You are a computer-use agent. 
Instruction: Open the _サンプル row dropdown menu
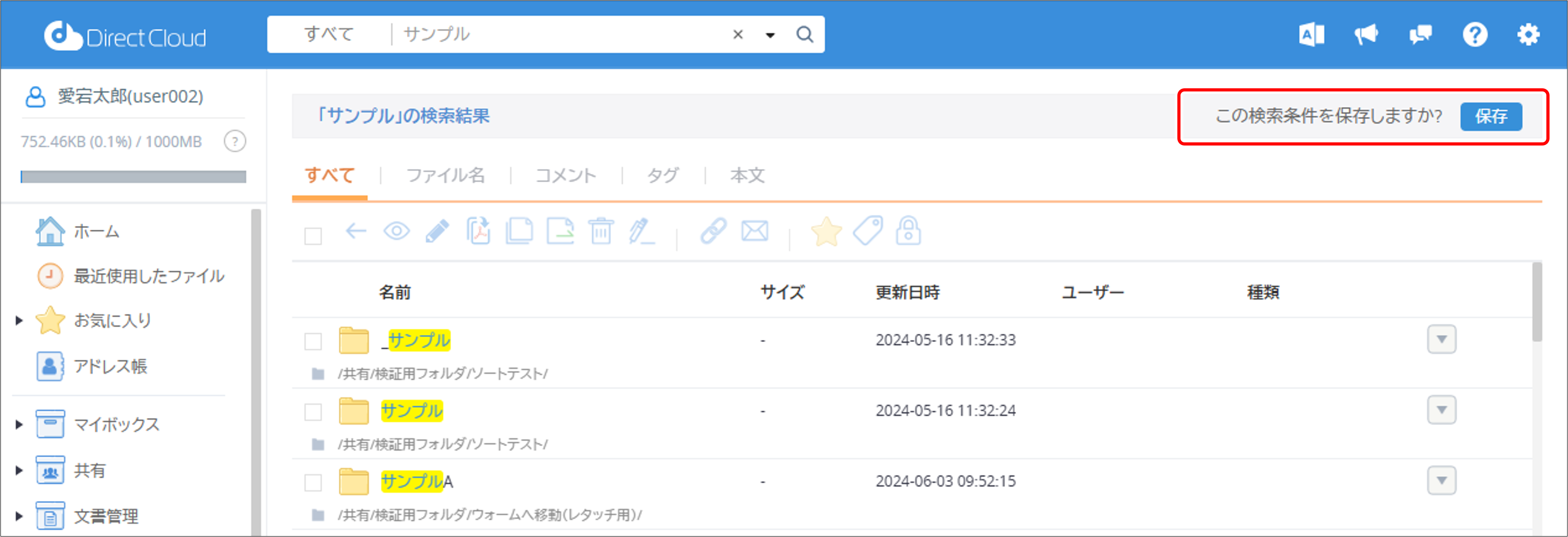tap(1441, 340)
